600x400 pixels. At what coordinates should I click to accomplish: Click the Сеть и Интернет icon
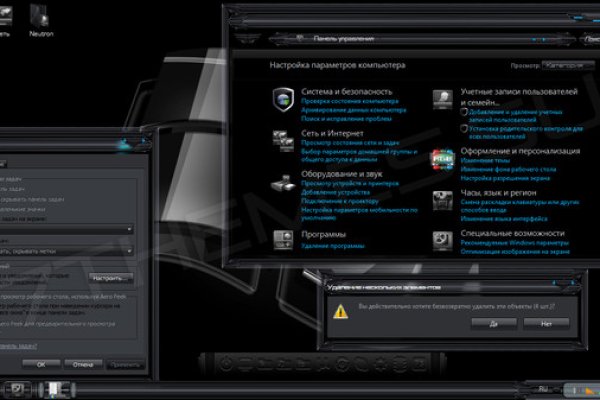pyautogui.click(x=282, y=140)
